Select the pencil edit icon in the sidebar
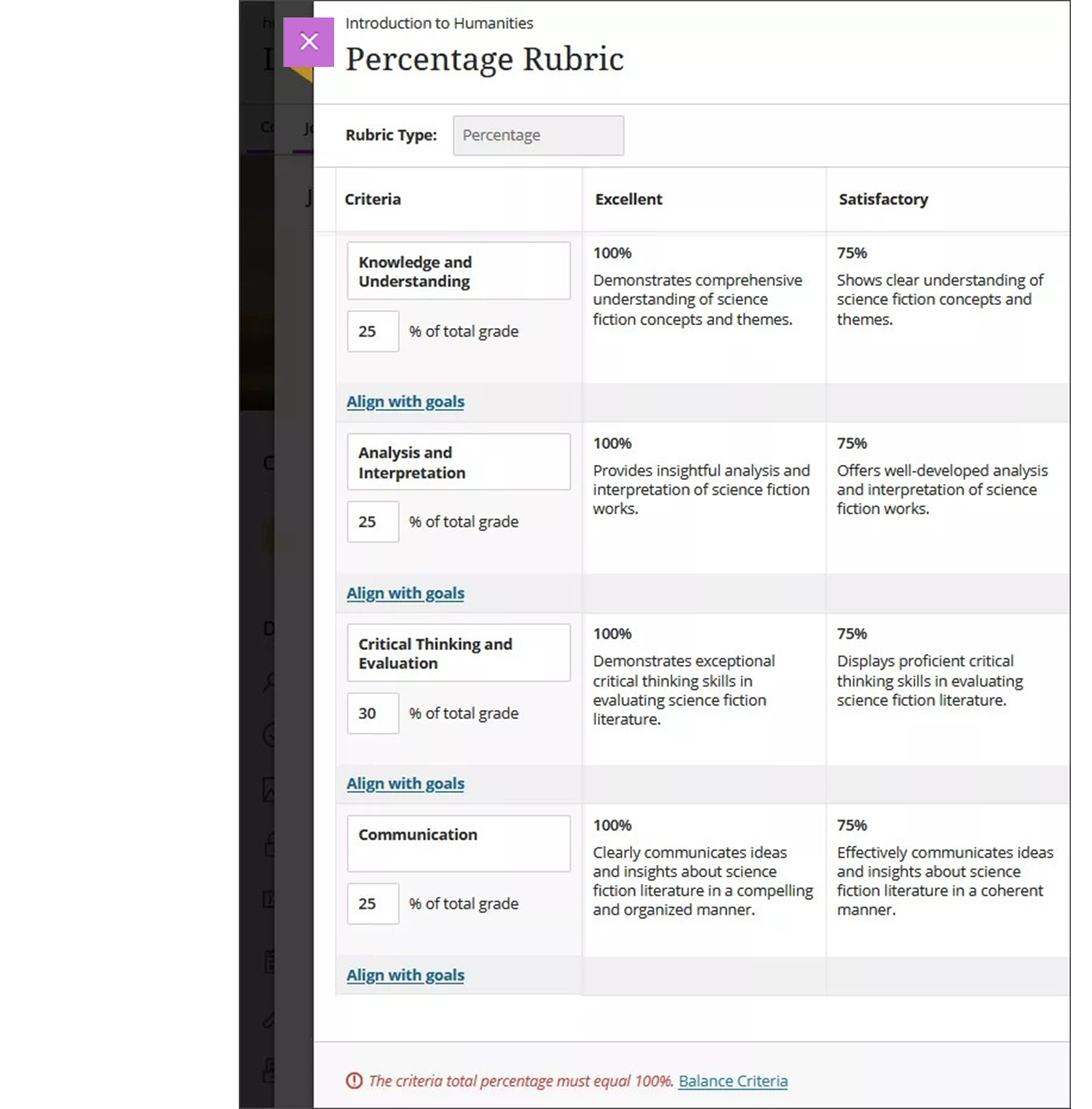 269,1019
